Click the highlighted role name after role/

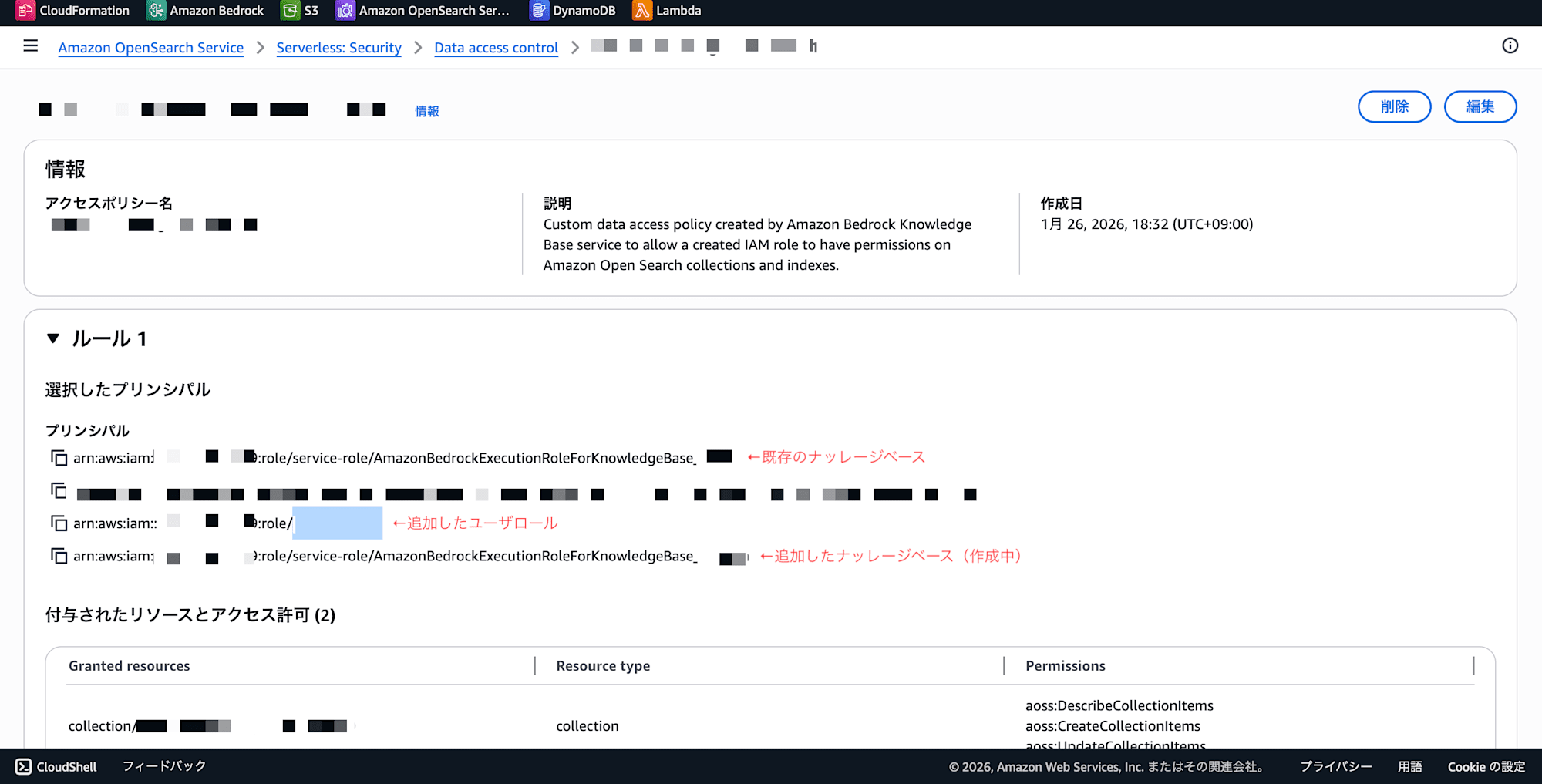[x=338, y=523]
